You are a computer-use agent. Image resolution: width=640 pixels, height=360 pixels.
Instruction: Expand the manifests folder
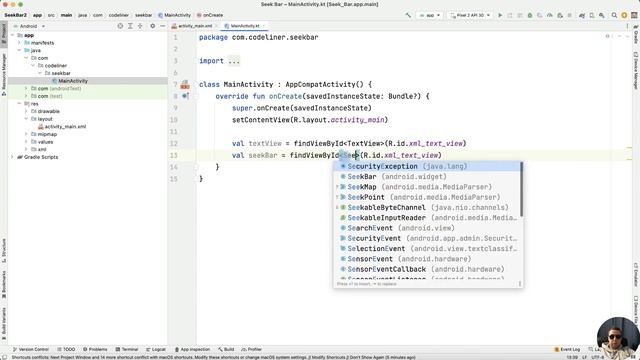19,43
